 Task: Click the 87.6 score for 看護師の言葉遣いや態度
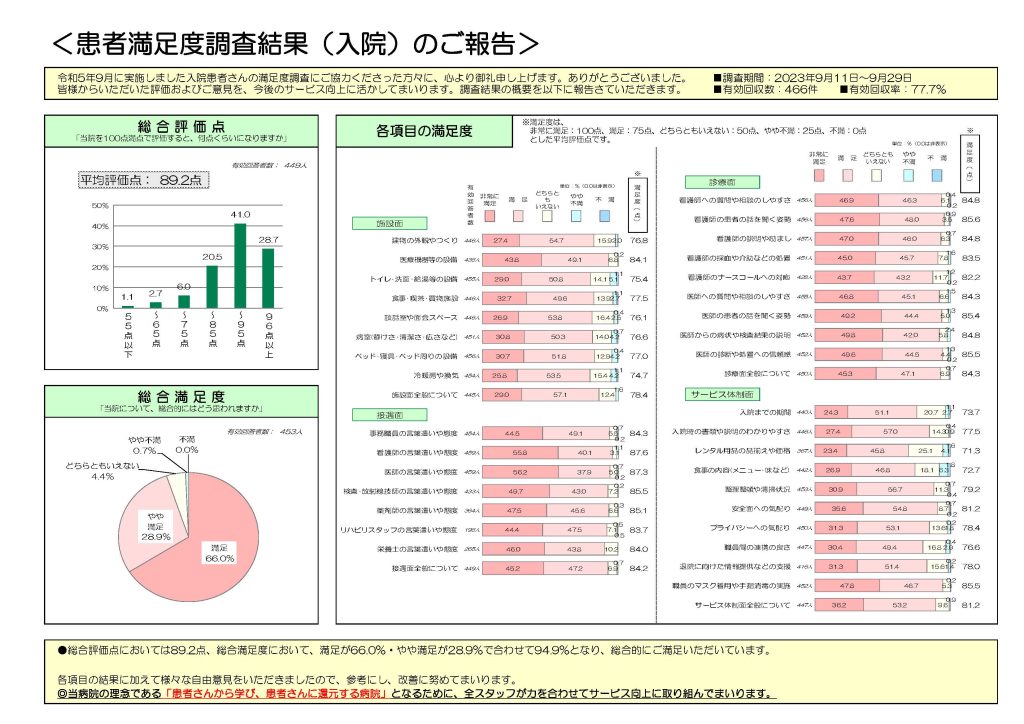point(639,452)
